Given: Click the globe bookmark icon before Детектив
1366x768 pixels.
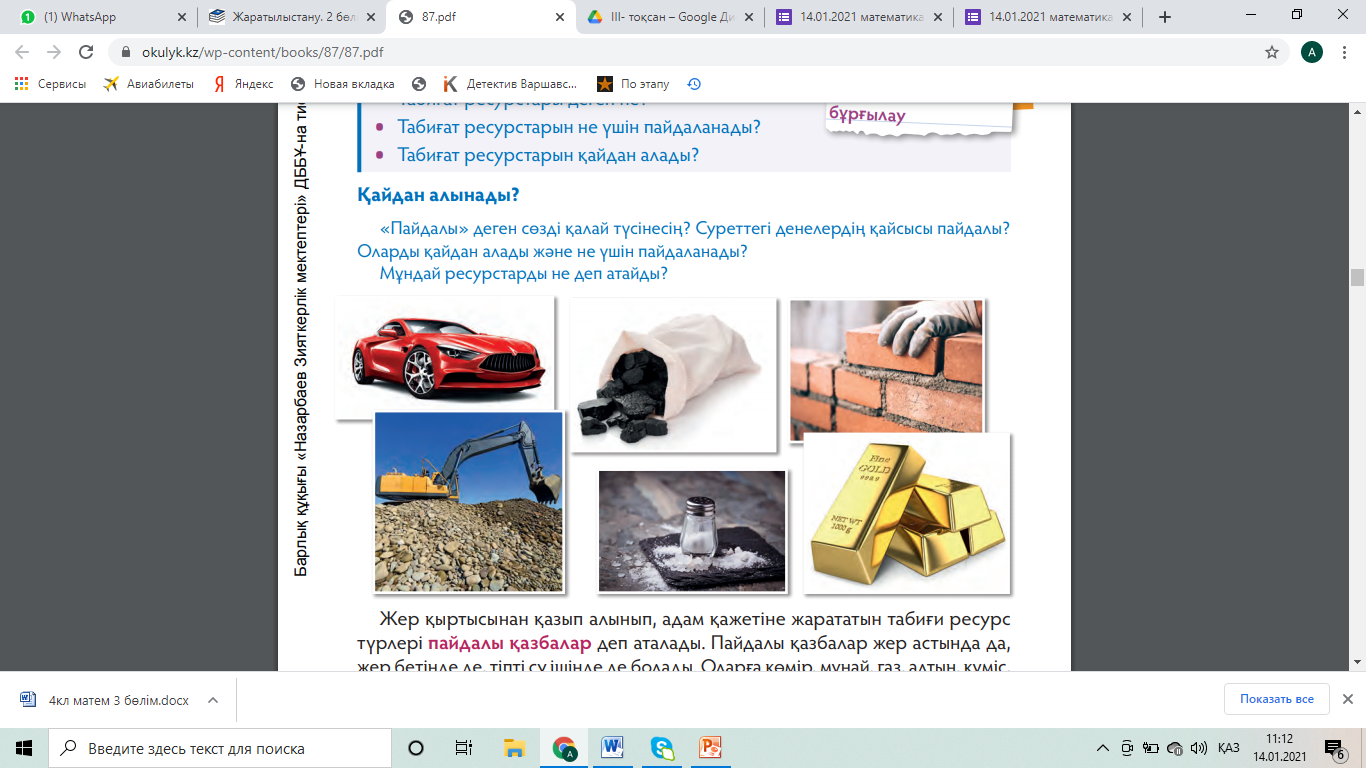Looking at the screenshot, I should [x=418, y=84].
